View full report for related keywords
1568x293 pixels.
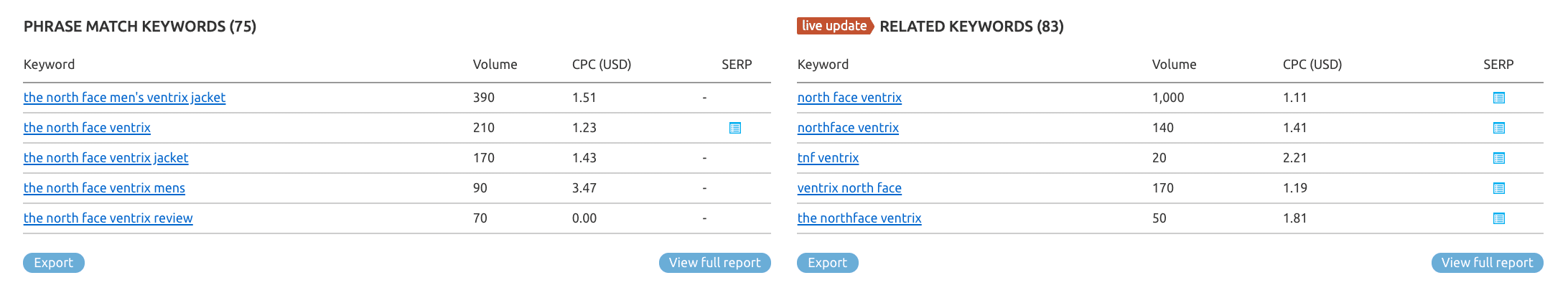[x=1488, y=263]
